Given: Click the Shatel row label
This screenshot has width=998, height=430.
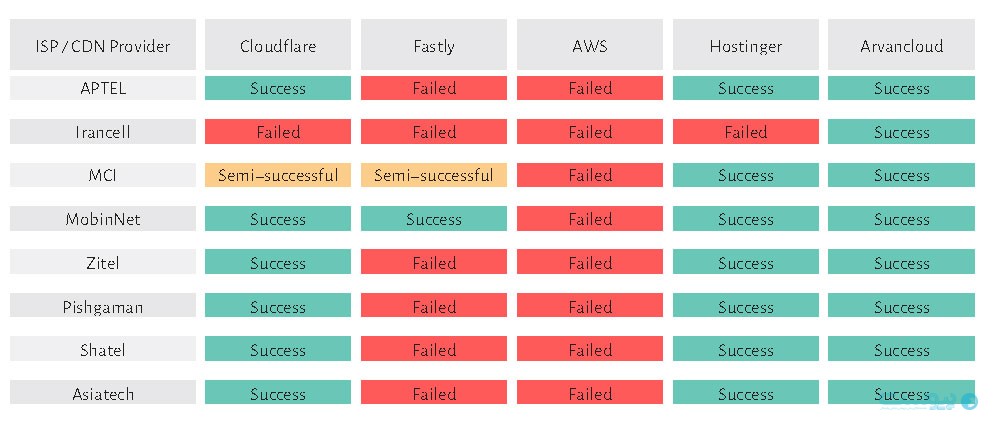Looking at the screenshot, I should (102, 349).
